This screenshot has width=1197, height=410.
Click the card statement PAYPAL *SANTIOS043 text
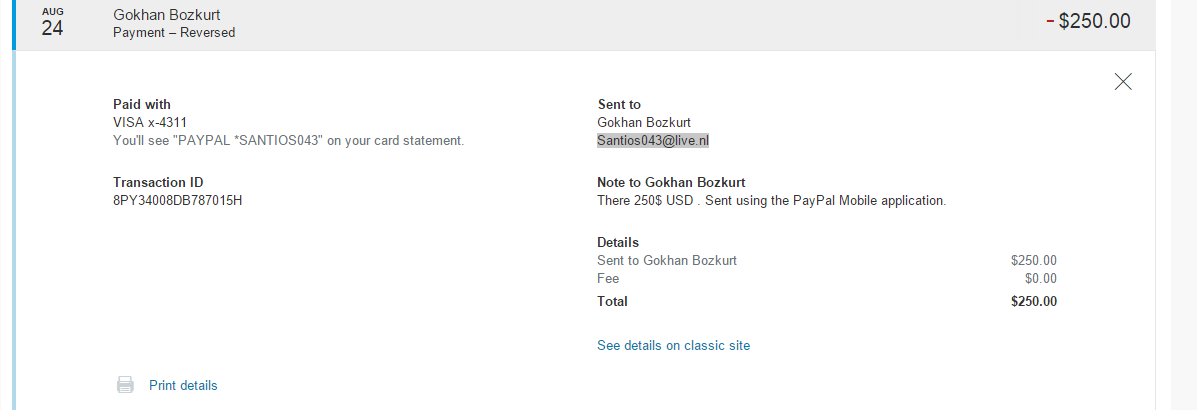pyautogui.click(x=288, y=140)
